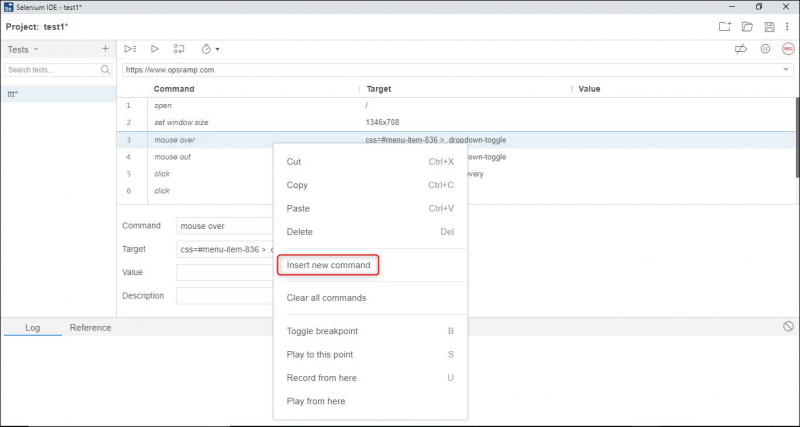Choose Delete from context menu
The width and height of the screenshot is (800, 427).
click(370, 232)
